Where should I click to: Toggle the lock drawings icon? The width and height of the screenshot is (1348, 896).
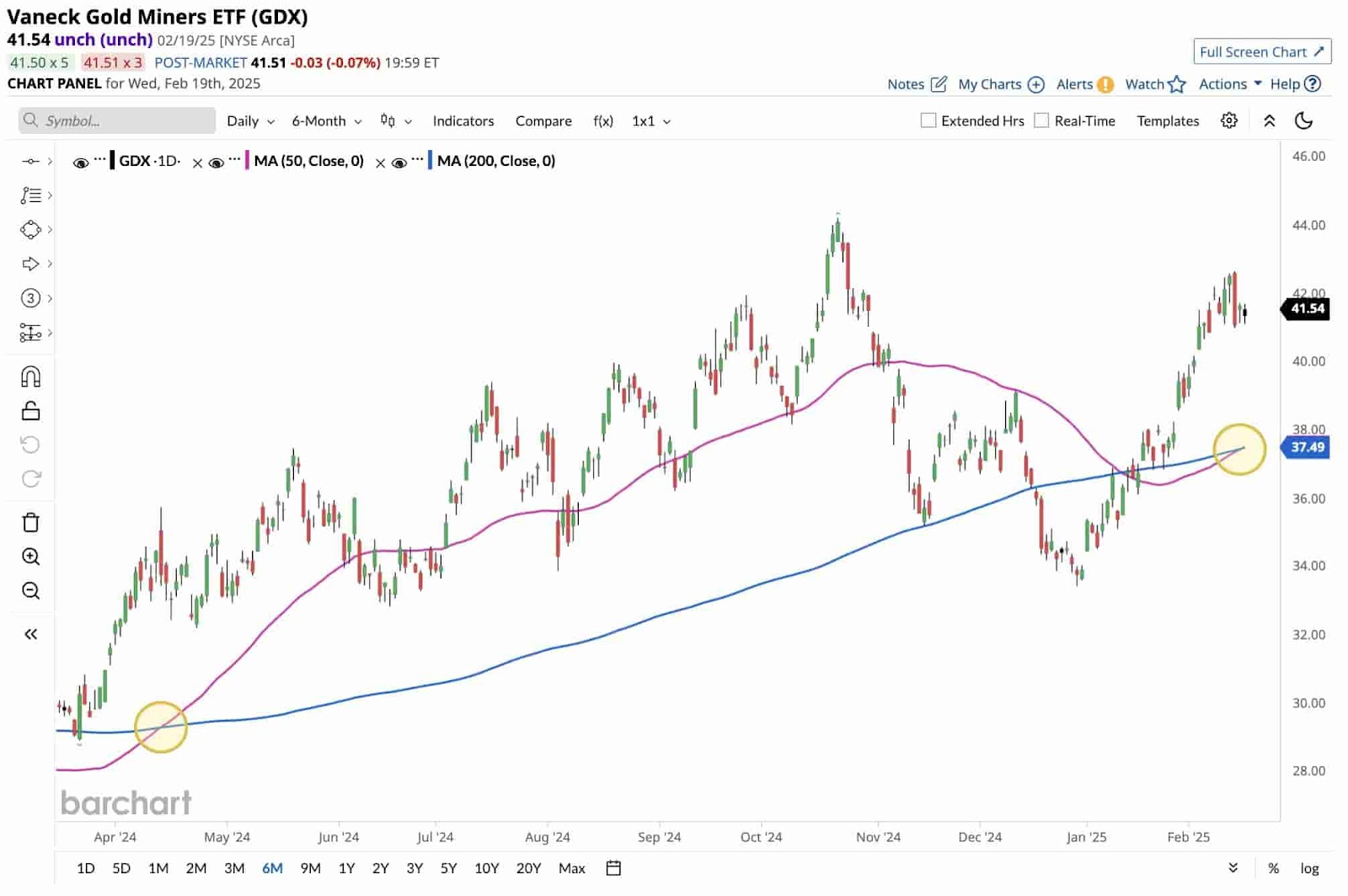pyautogui.click(x=30, y=410)
